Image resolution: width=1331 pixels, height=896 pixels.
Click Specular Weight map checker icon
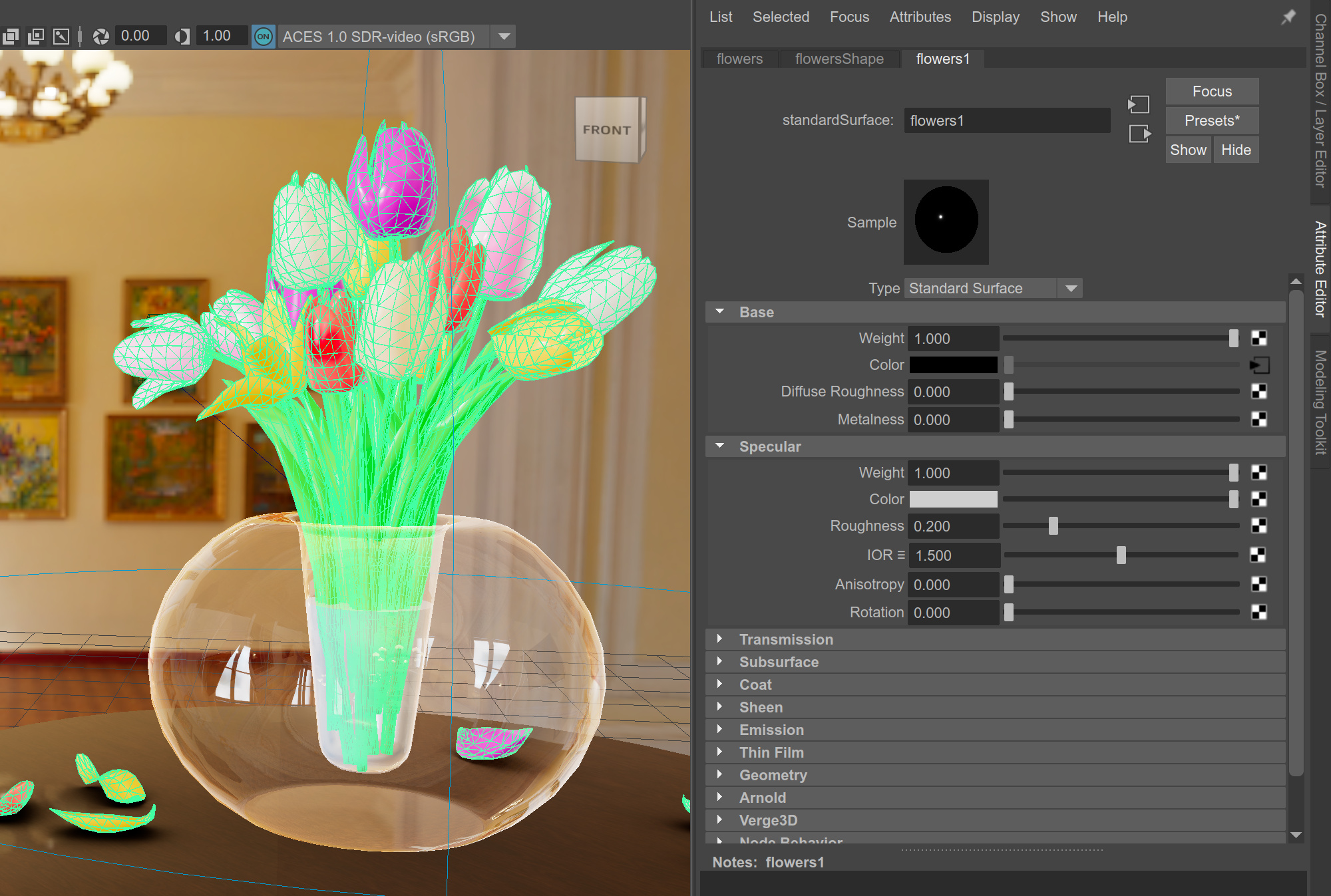[1258, 473]
